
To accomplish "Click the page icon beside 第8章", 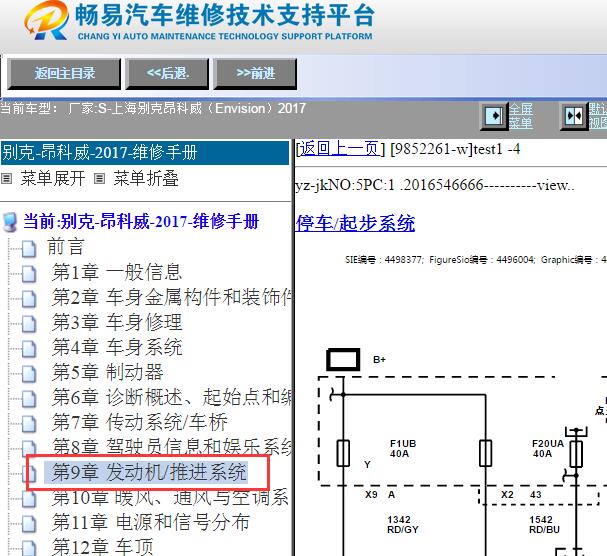I will 29,448.
